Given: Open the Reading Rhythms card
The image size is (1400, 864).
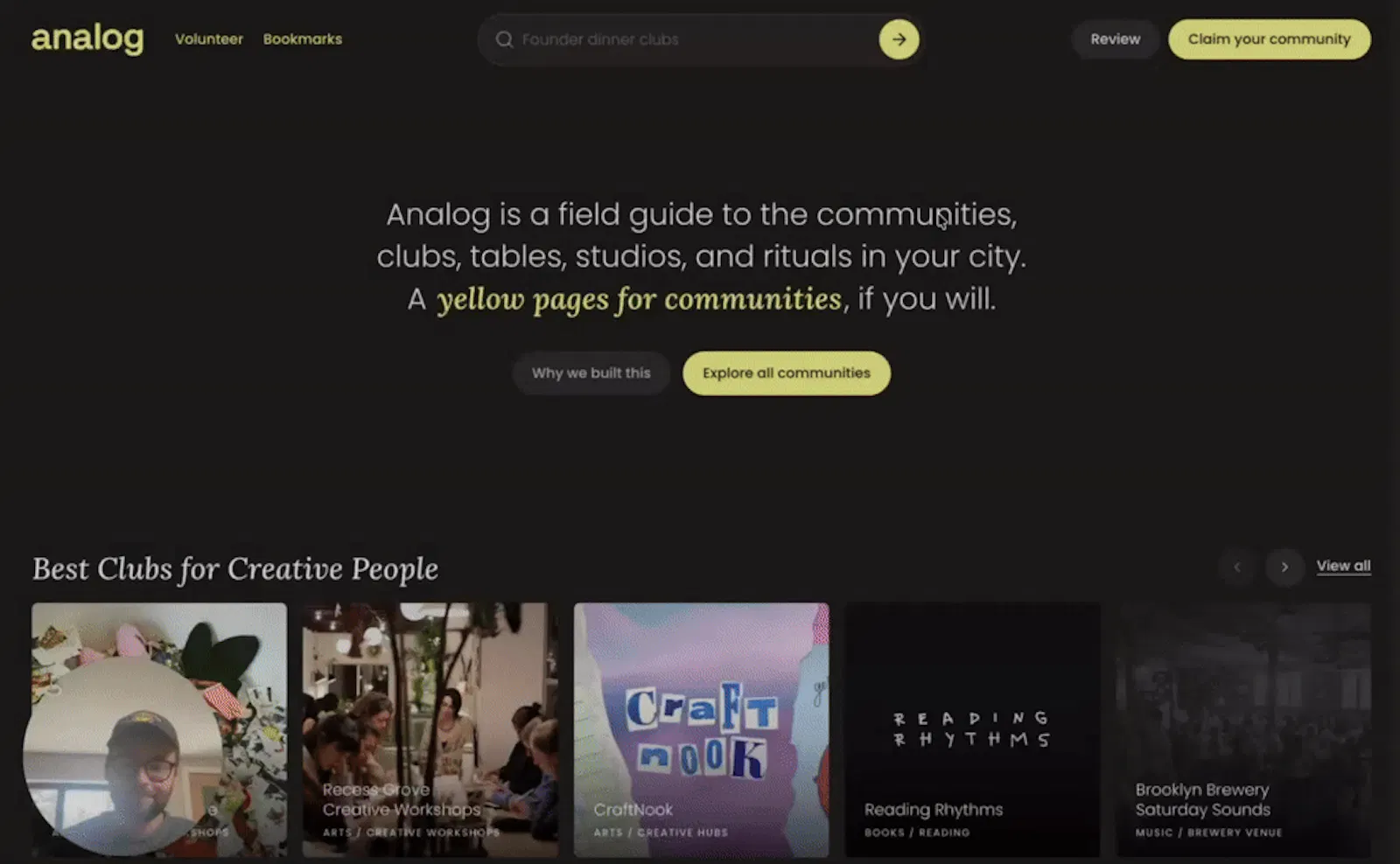Looking at the screenshot, I should [x=972, y=729].
